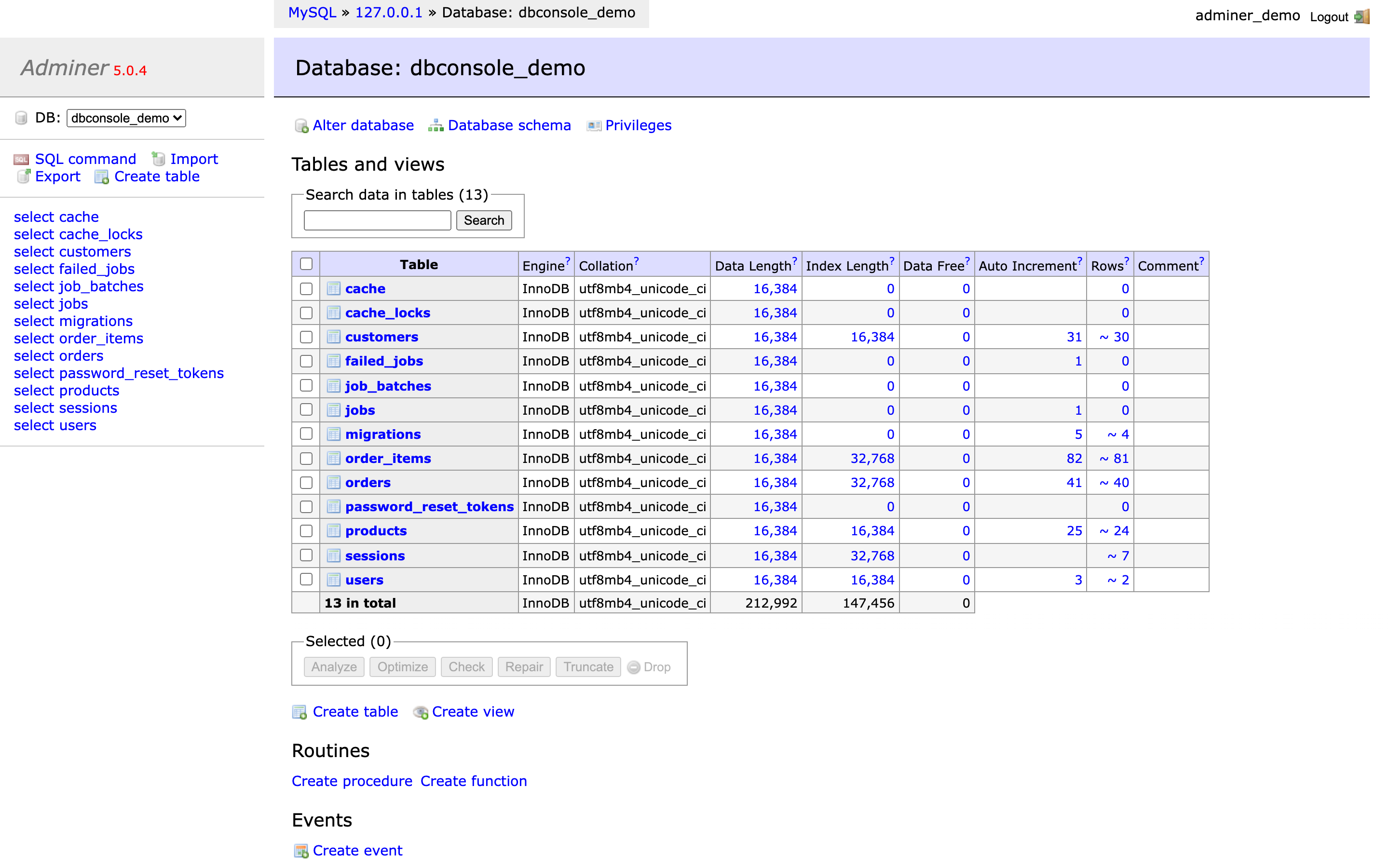Toggle the select-all checkbox in table header
1389x868 pixels.
[306, 263]
